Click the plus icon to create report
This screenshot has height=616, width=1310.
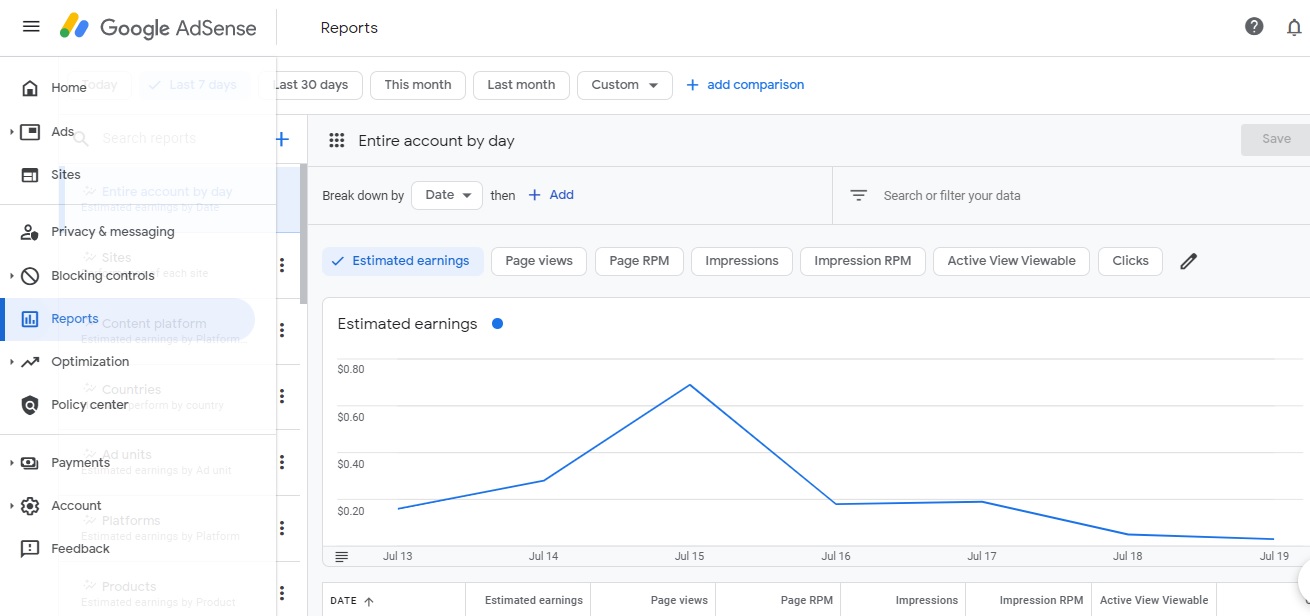pos(282,139)
